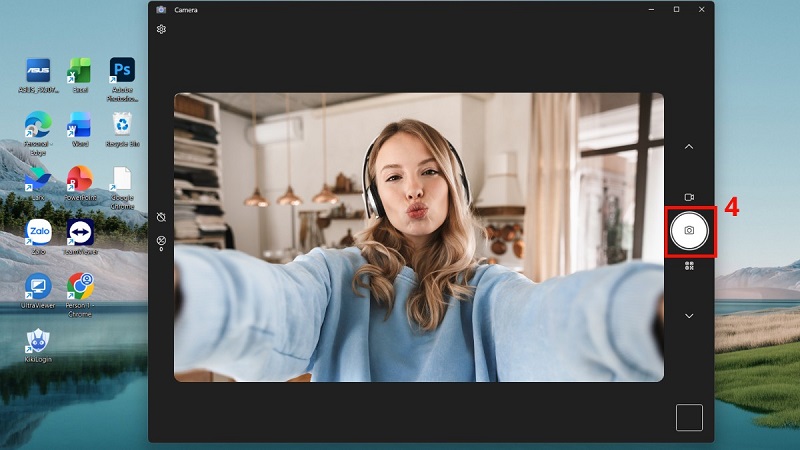Viewport: 800px width, 450px height.
Task: Switch to video recording mode
Action: [689, 197]
